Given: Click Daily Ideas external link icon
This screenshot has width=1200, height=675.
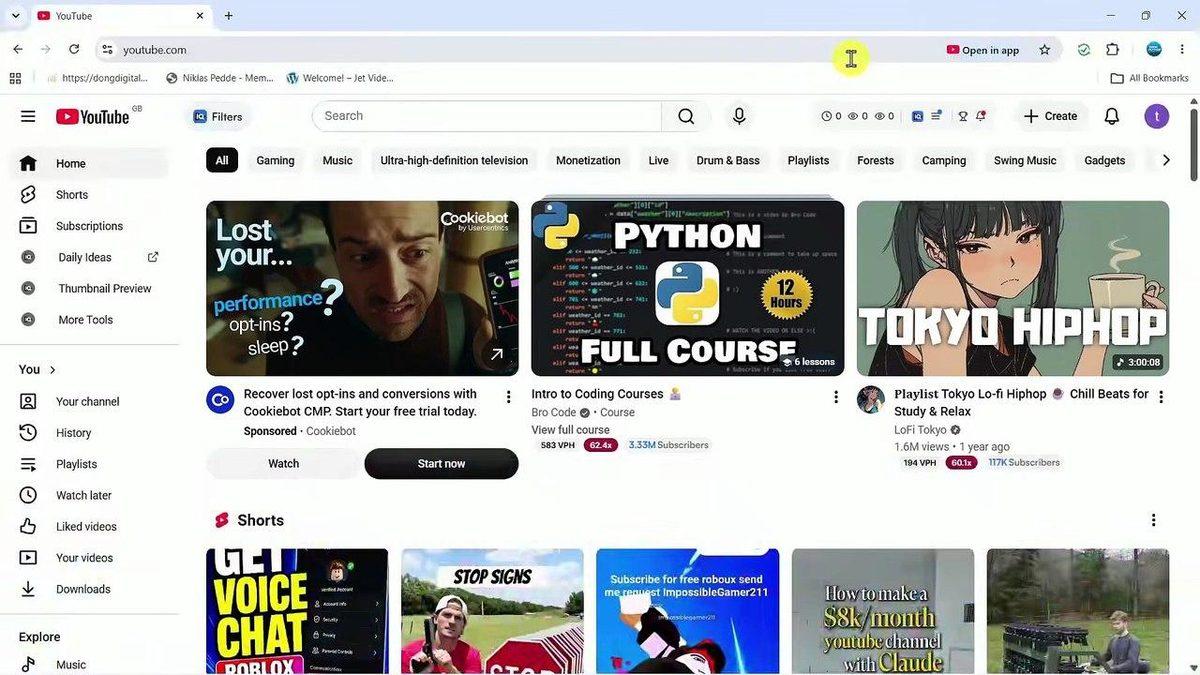Looking at the screenshot, I should (153, 257).
